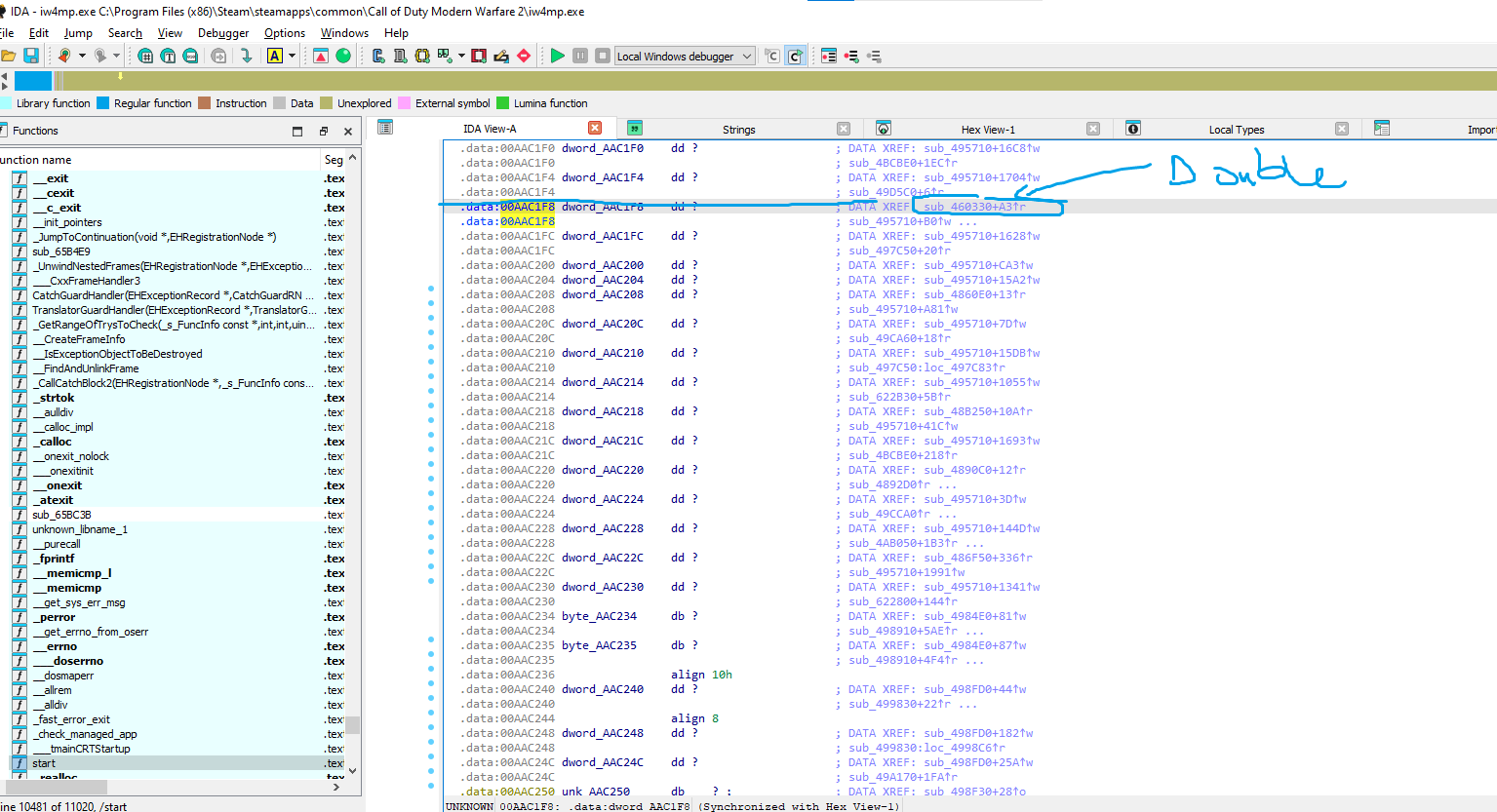Open the Search menu
The width and height of the screenshot is (1497, 812).
point(125,33)
